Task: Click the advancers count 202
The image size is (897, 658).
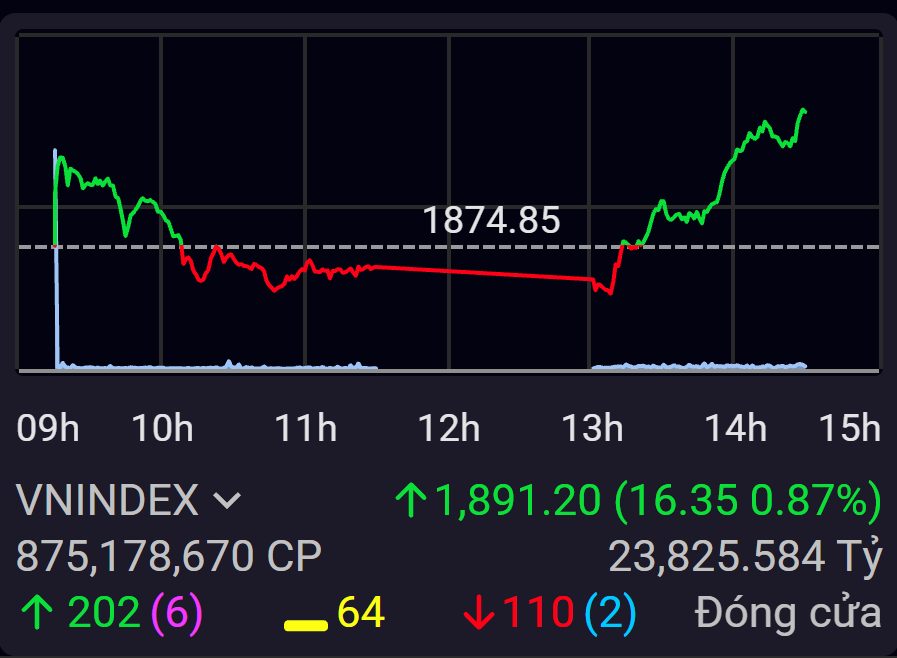Action: click(104, 612)
